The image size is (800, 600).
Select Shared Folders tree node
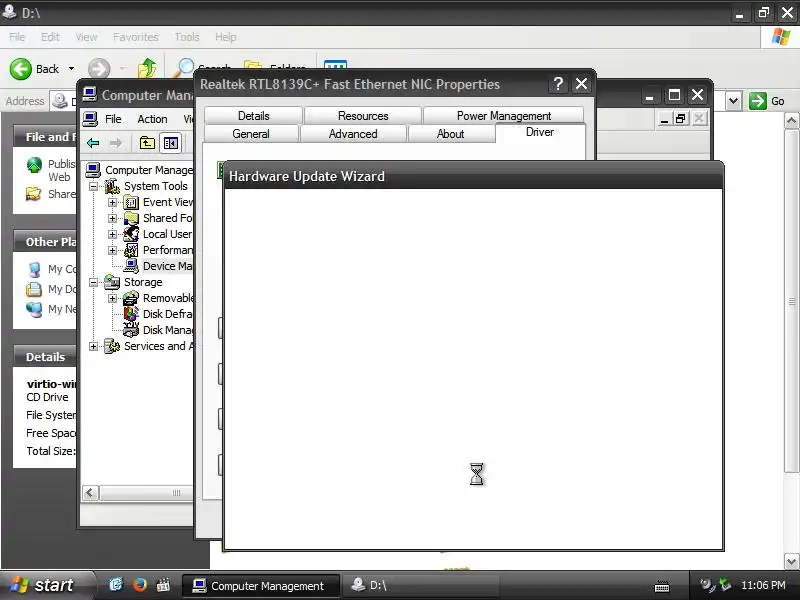(167, 218)
